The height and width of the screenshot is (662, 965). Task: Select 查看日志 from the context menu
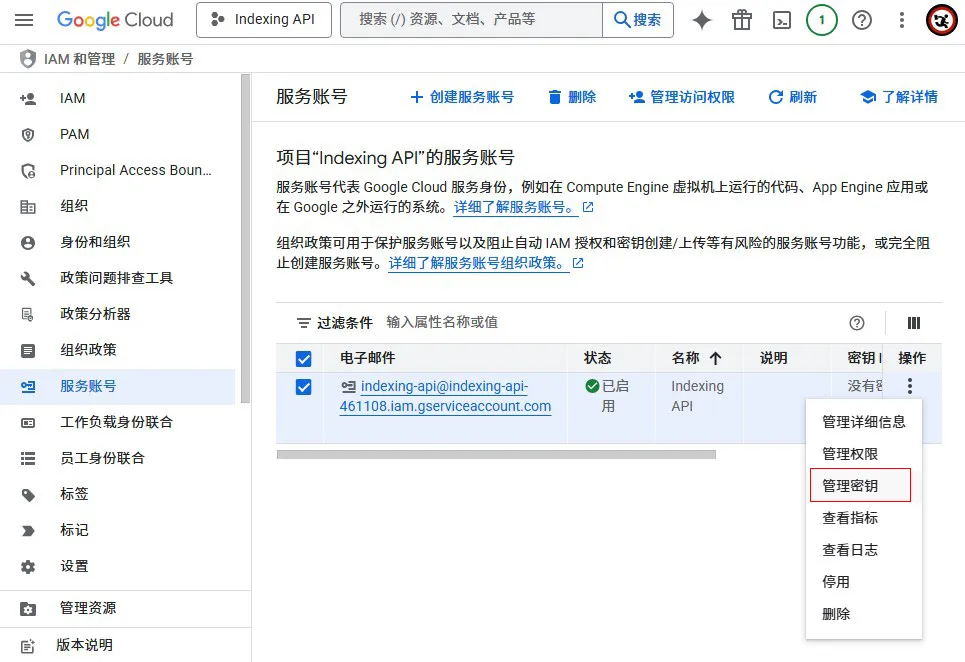[x=863, y=550]
